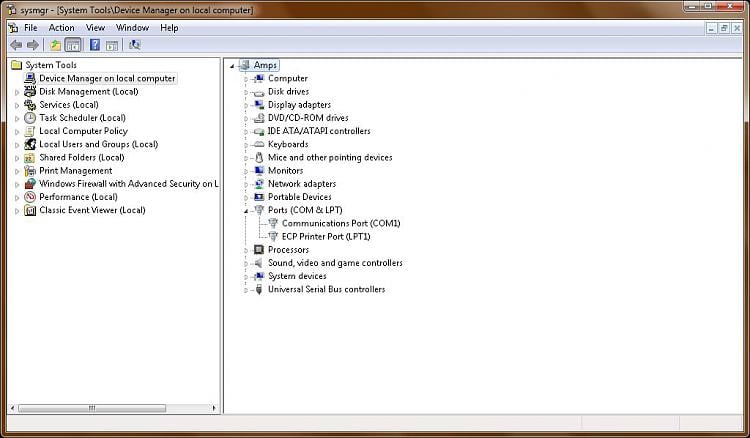Click left pane scrollbar right arrow
Image resolution: width=750 pixels, height=438 pixels.
pyautogui.click(x=214, y=408)
